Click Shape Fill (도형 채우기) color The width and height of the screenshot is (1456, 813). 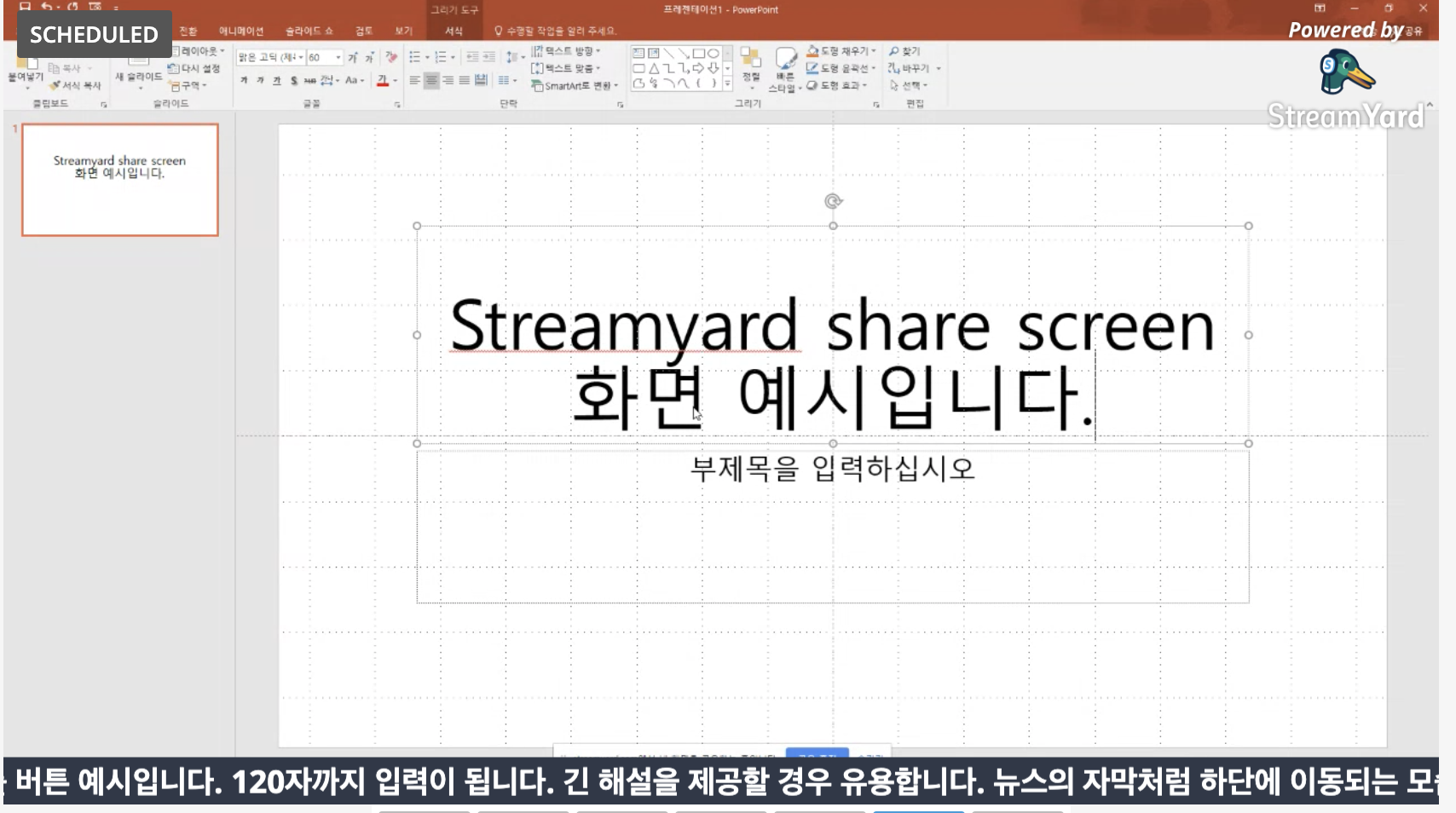(x=841, y=51)
